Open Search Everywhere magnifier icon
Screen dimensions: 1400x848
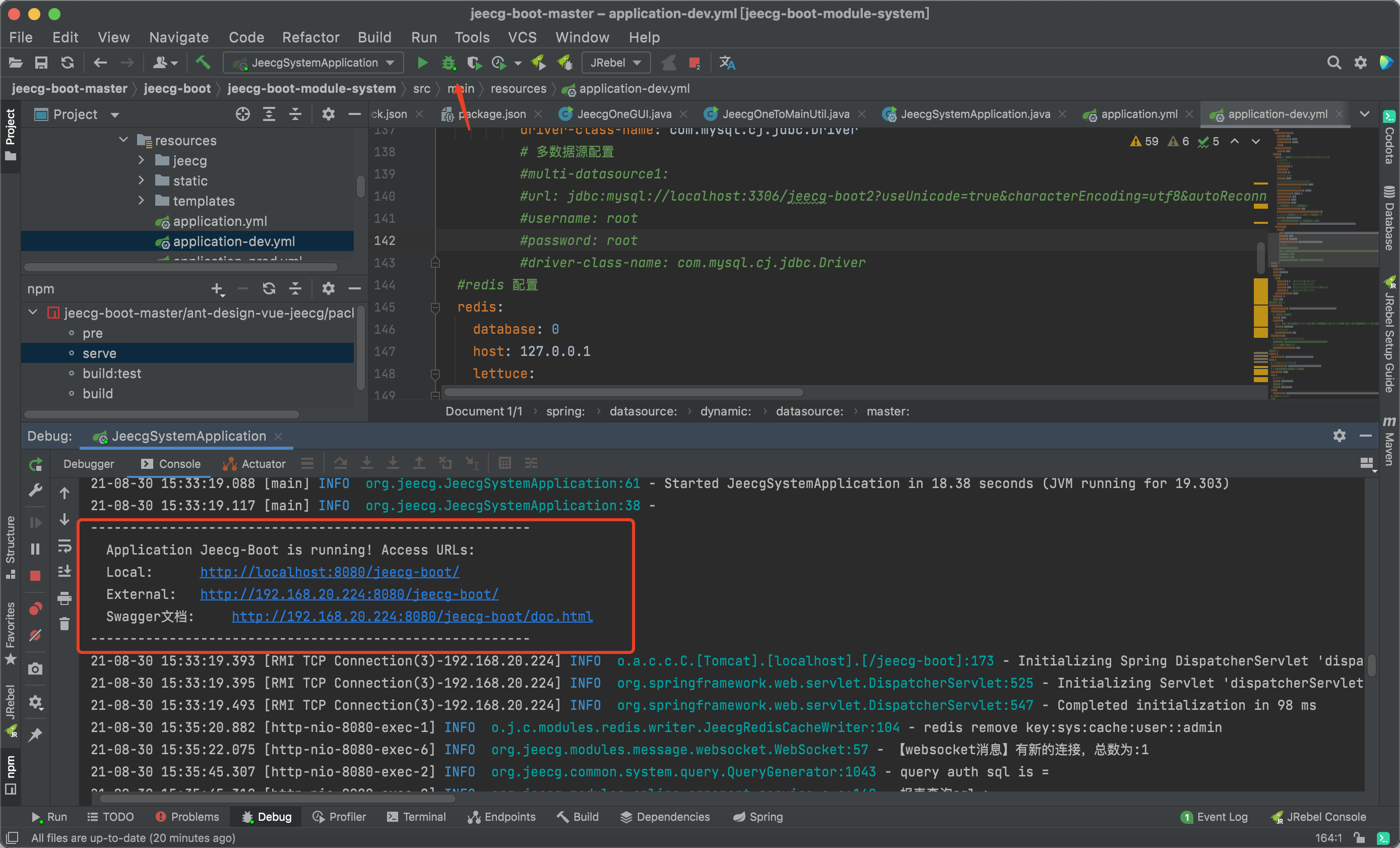coord(1333,63)
